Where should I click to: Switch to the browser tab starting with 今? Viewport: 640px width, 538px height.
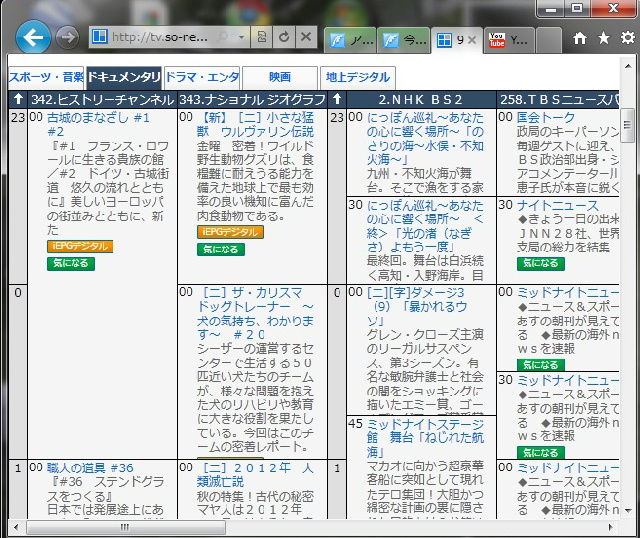click(404, 40)
